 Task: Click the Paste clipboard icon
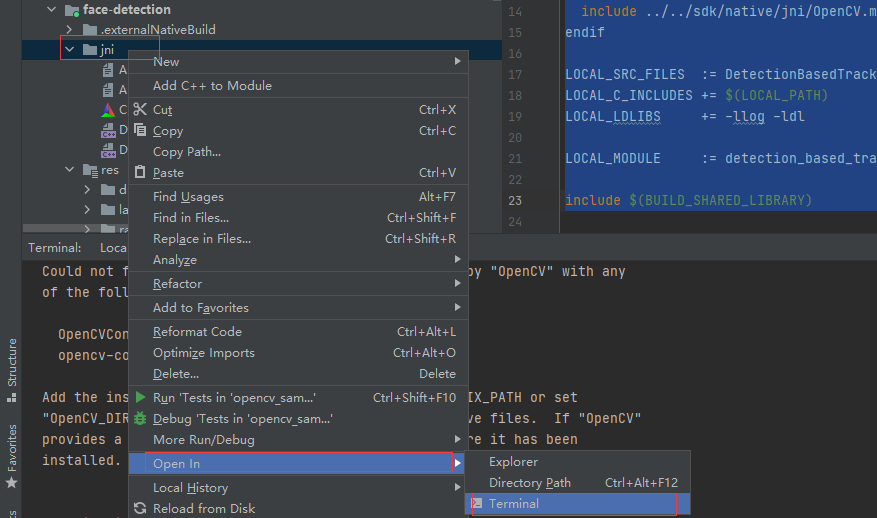(140, 173)
